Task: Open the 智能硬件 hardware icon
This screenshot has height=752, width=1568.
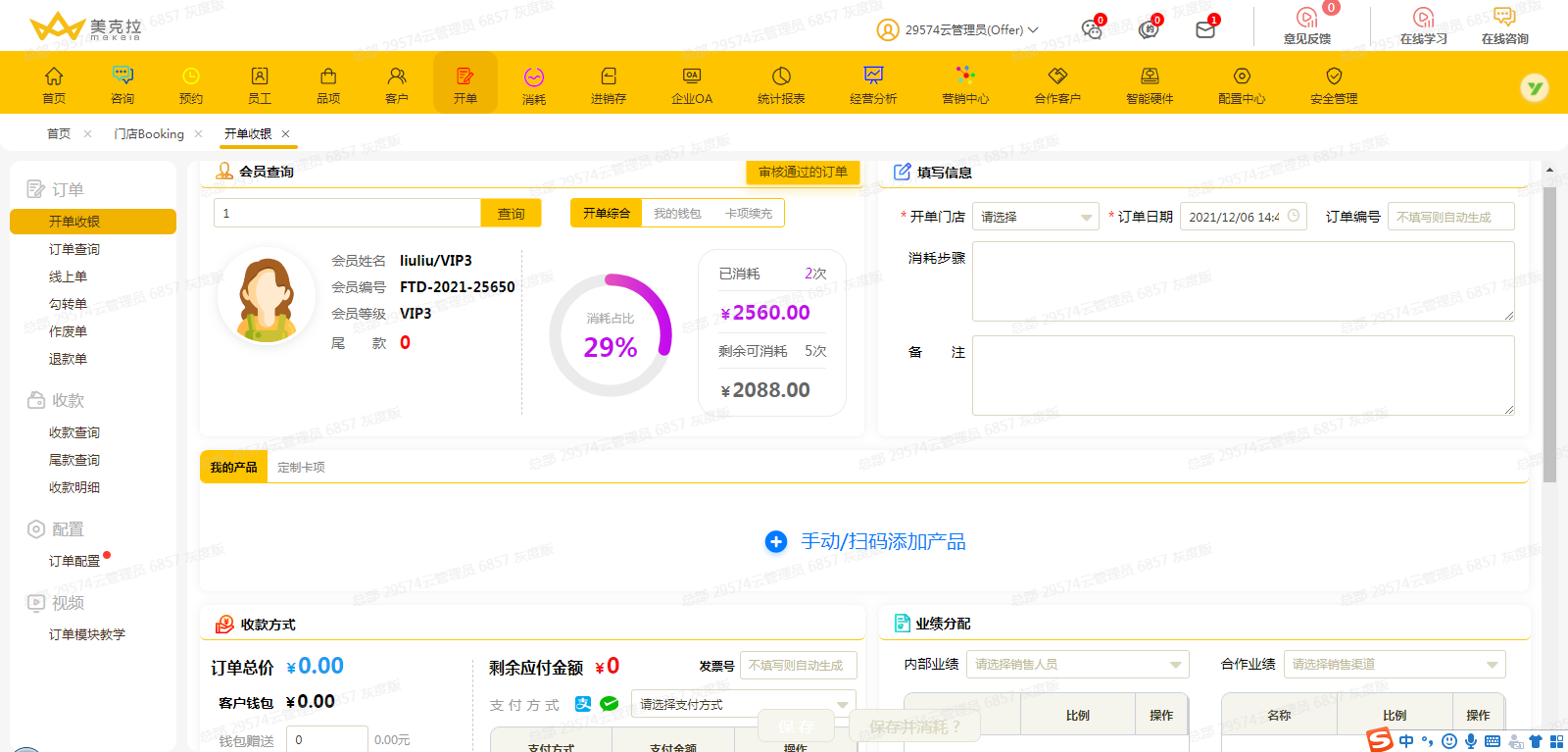Action: pyautogui.click(x=1150, y=76)
